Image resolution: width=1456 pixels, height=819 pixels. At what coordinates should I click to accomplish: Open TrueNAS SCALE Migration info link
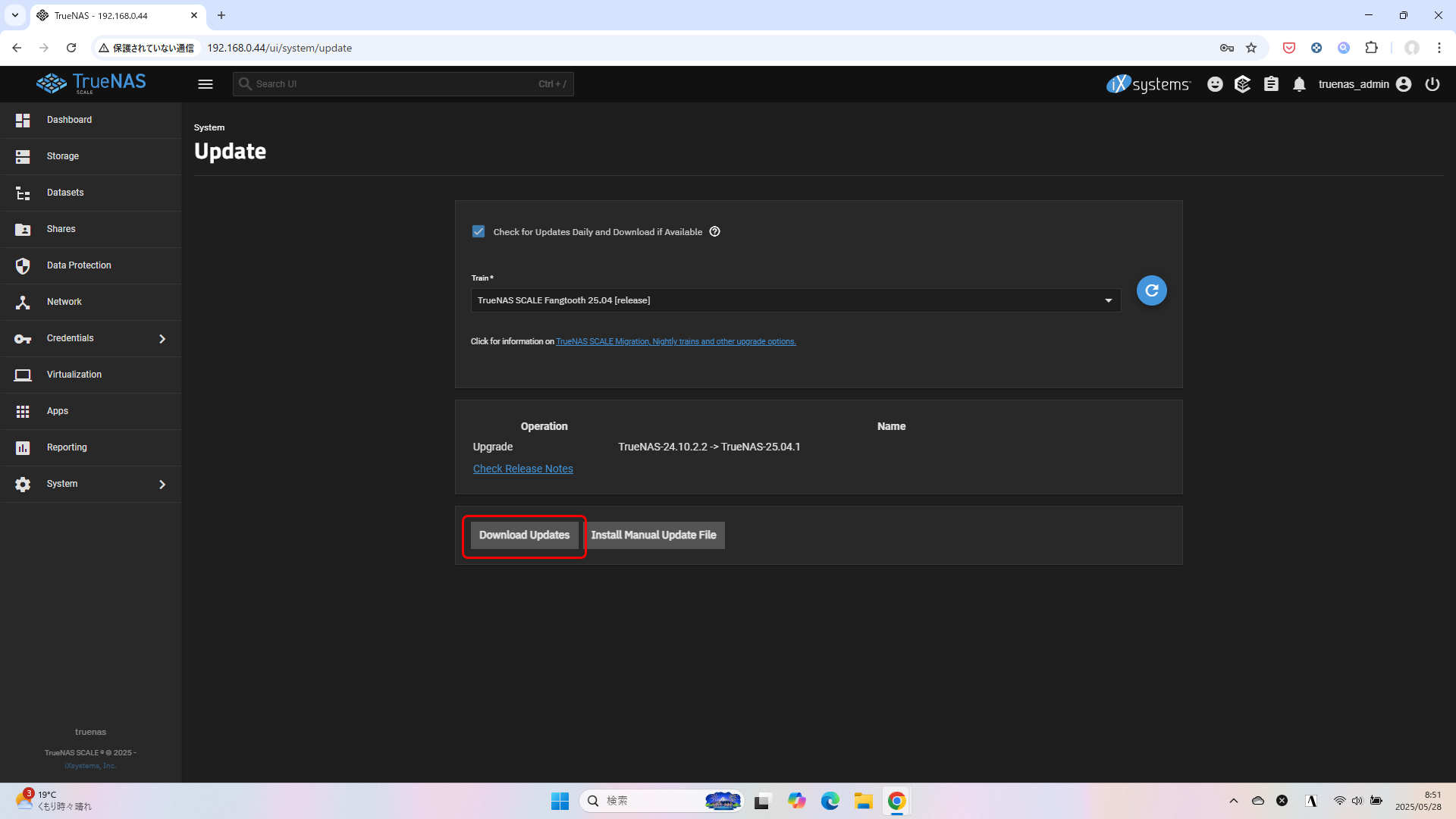676,341
